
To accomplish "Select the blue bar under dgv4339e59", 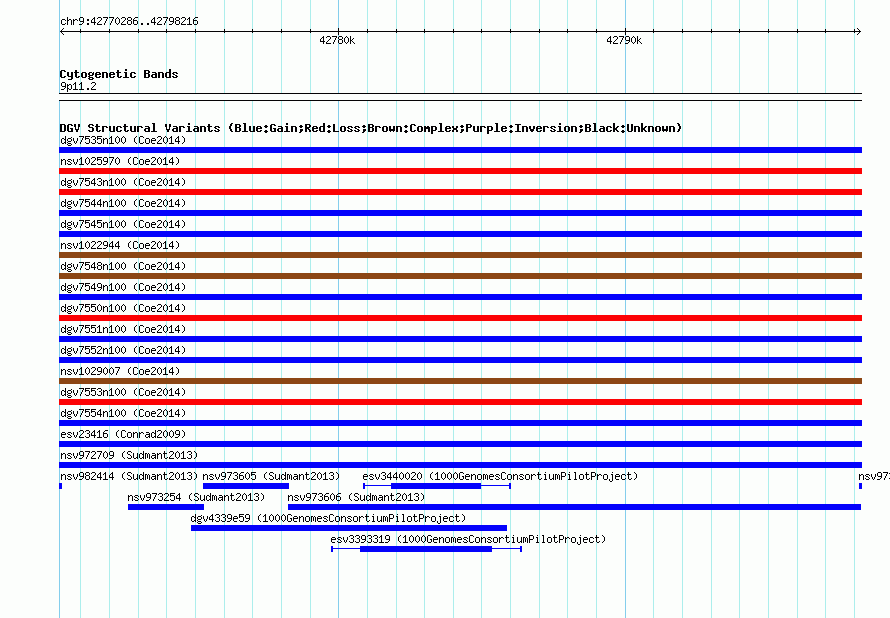I will 349,528.
